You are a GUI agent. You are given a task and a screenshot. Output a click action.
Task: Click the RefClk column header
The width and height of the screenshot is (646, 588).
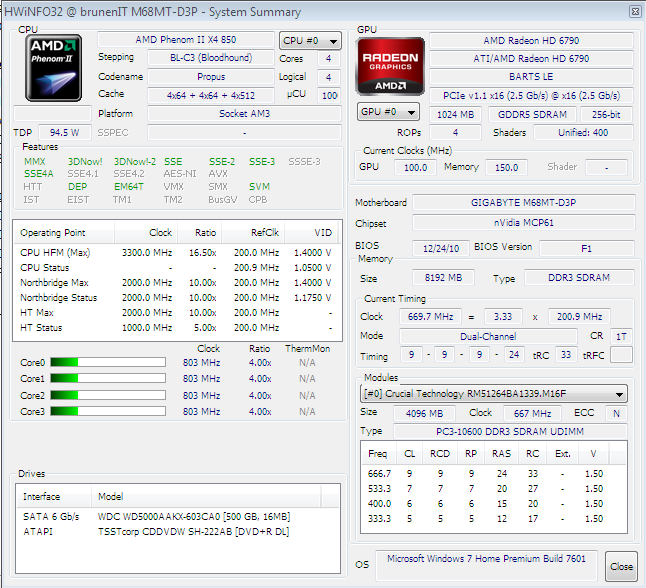click(253, 233)
